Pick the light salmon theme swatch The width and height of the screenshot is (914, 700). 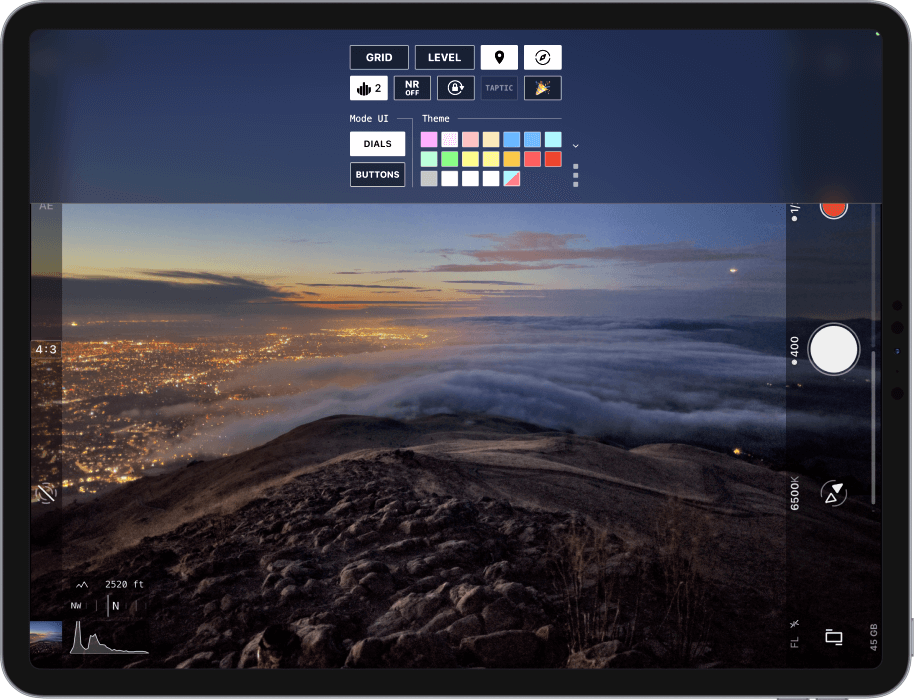point(470,139)
